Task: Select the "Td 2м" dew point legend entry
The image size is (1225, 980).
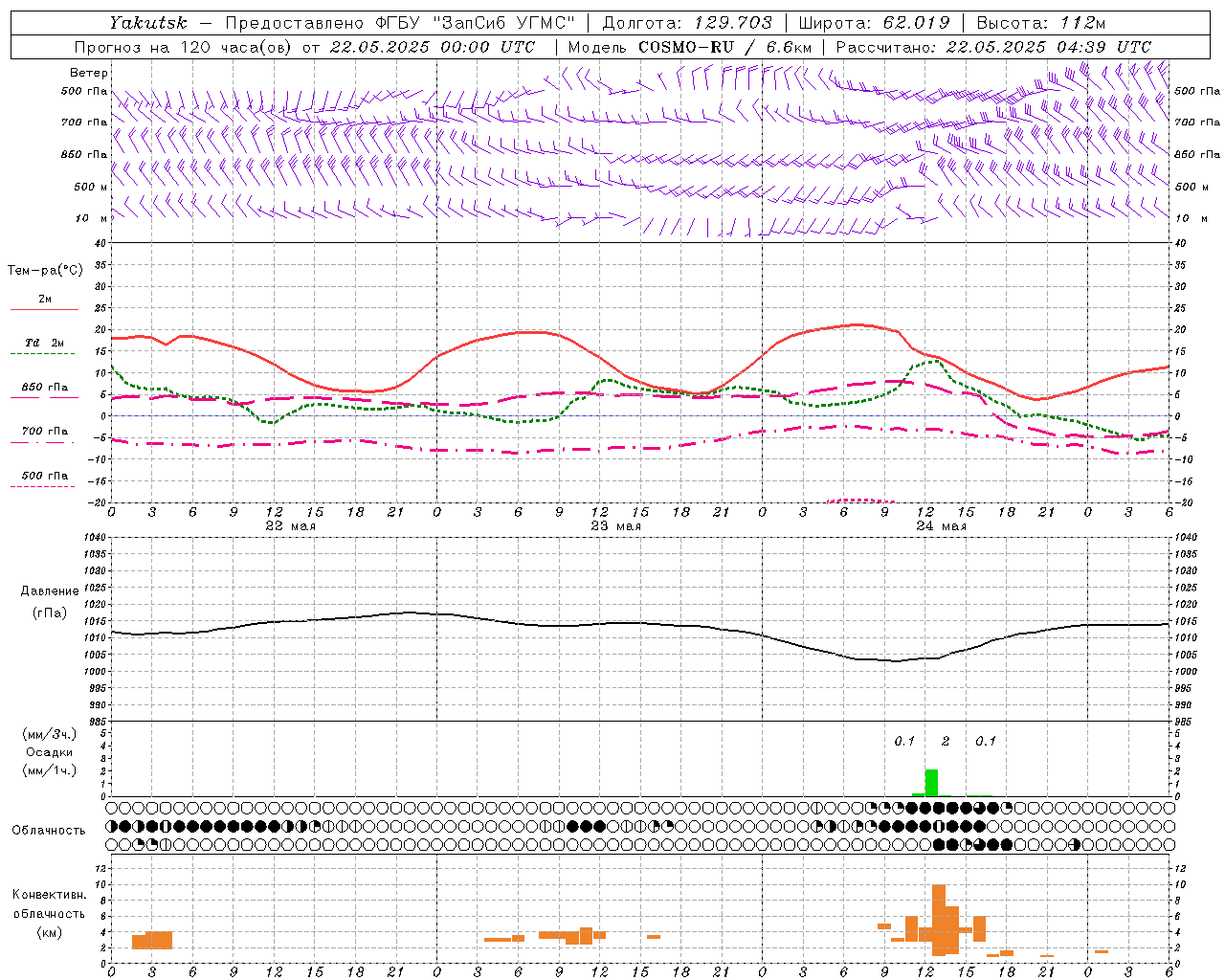Action: [45, 343]
